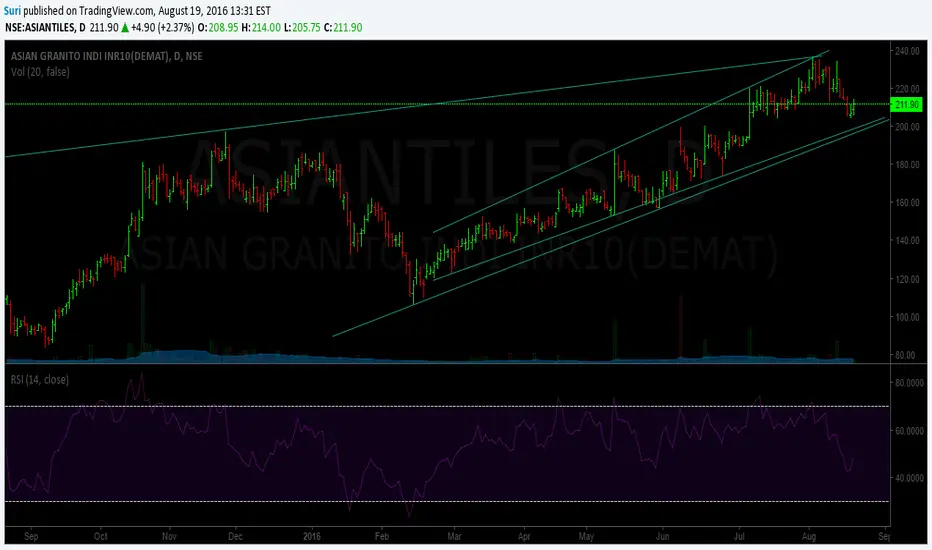Select the C:211.90 close value
The height and width of the screenshot is (550, 932).
click(343, 27)
